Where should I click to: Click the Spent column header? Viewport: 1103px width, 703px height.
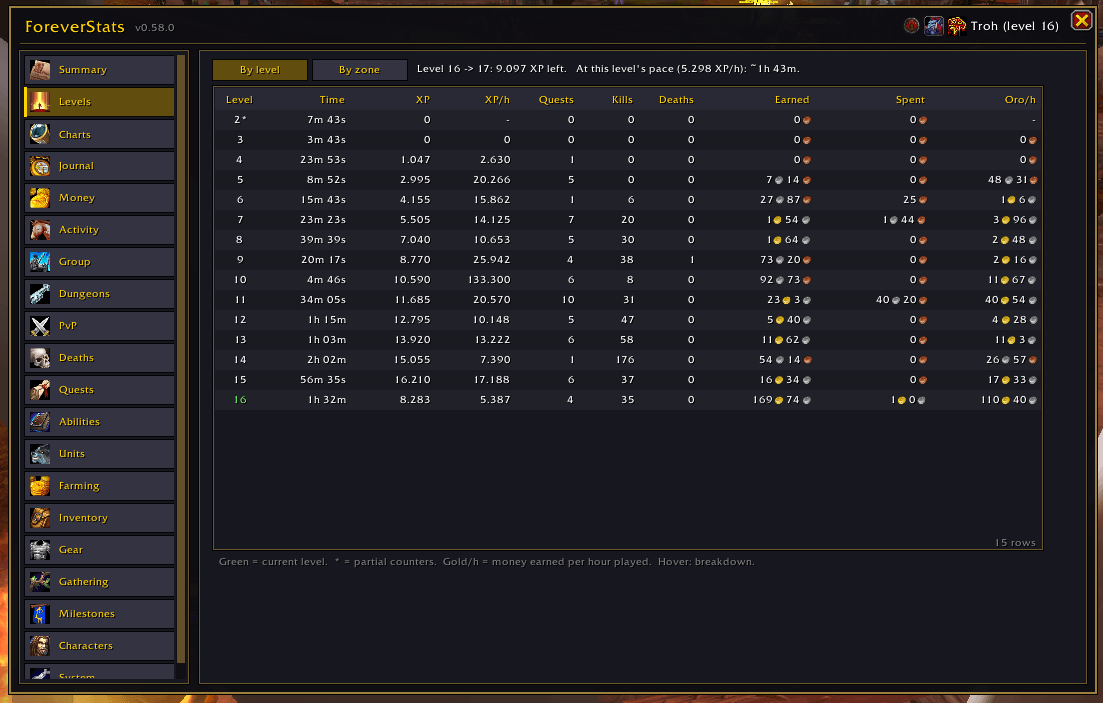(910, 100)
